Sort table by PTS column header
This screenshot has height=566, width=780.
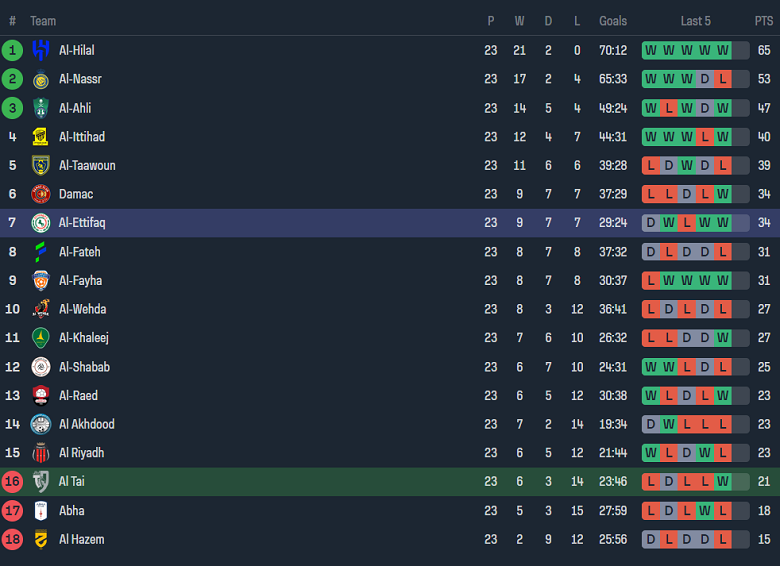point(764,21)
